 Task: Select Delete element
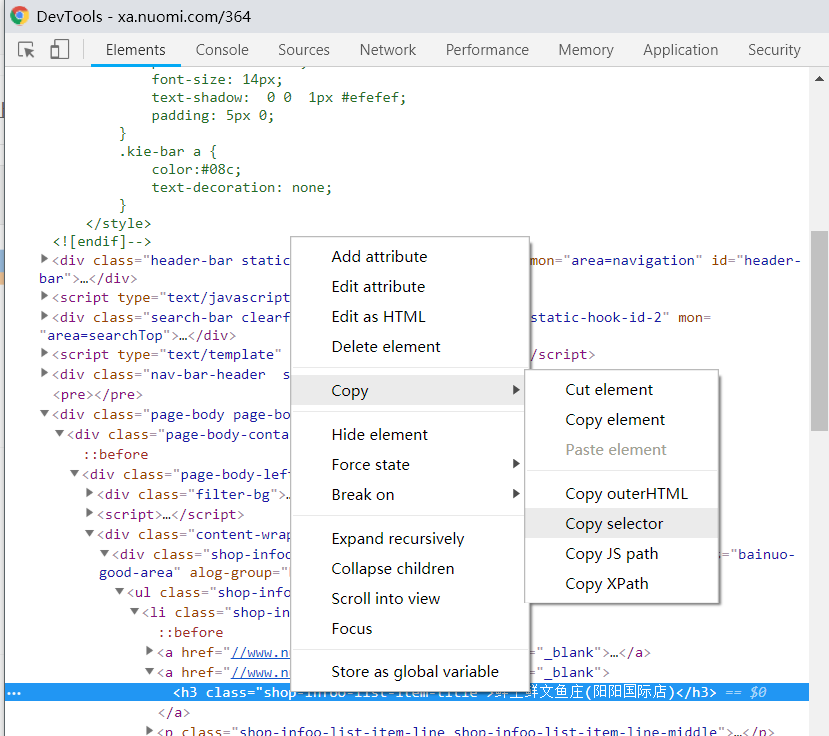pyautogui.click(x=410, y=347)
